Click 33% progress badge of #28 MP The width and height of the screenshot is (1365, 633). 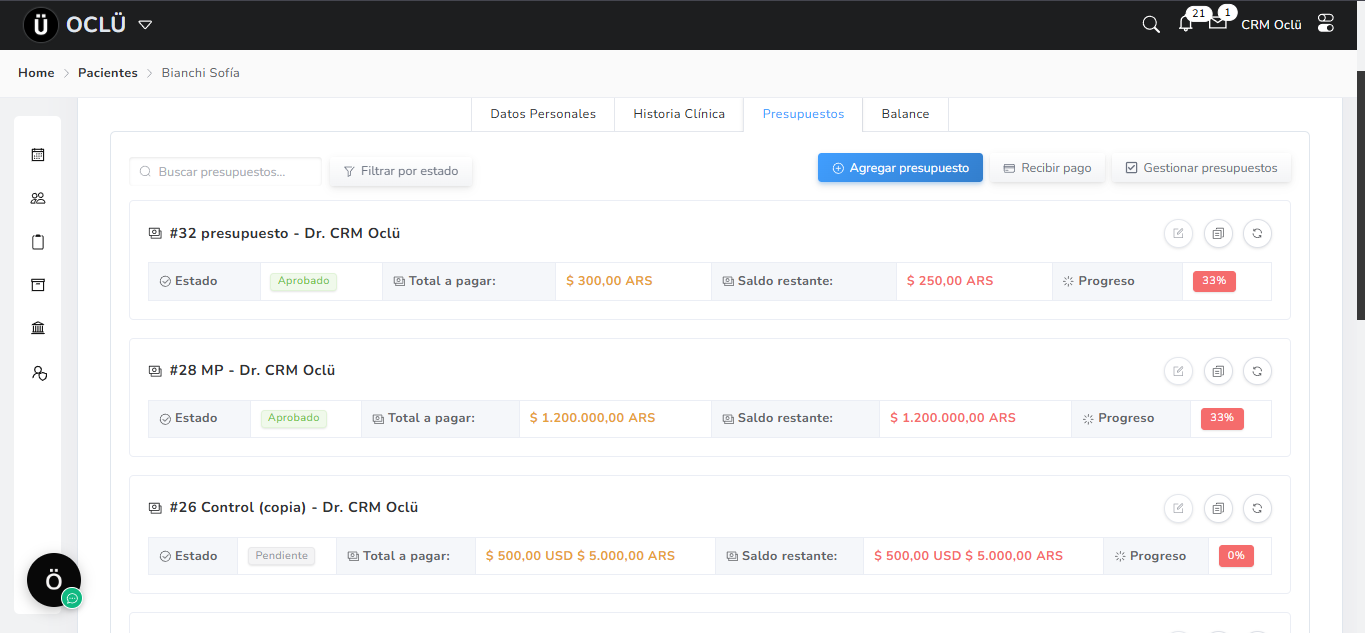pyautogui.click(x=1222, y=418)
